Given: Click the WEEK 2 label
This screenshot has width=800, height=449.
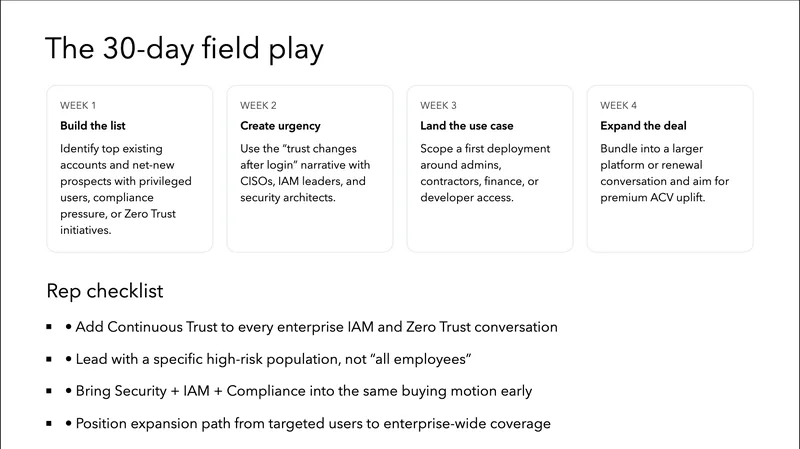Looking at the screenshot, I should click(x=260, y=105).
